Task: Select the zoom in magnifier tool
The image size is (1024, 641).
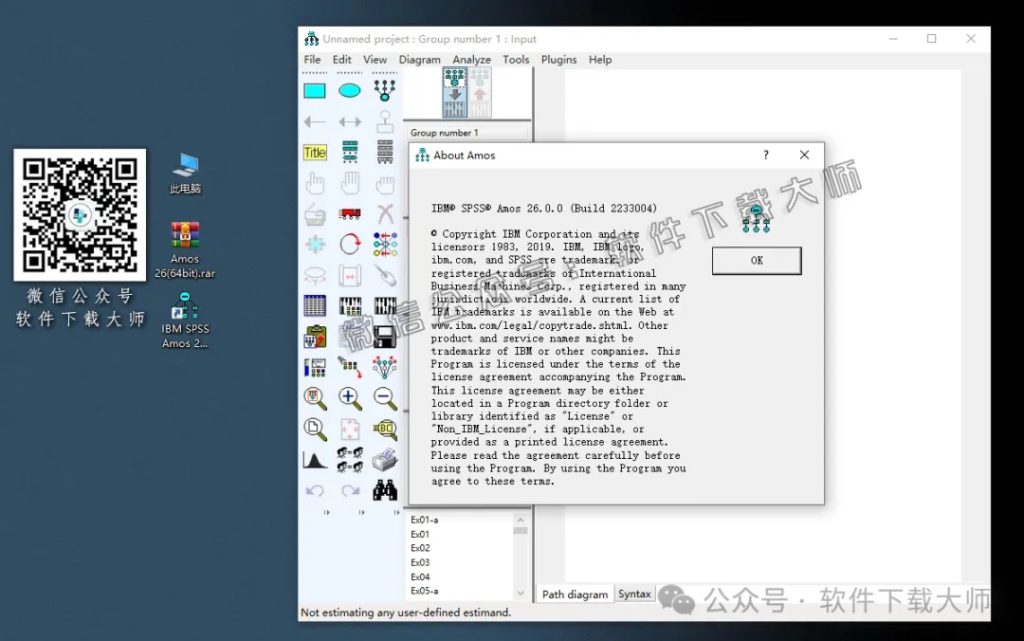Action: pos(349,397)
